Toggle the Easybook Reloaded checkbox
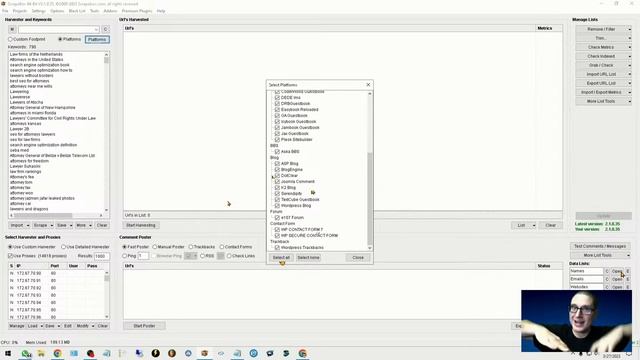Viewport: 640px width, 360px height. (x=278, y=109)
